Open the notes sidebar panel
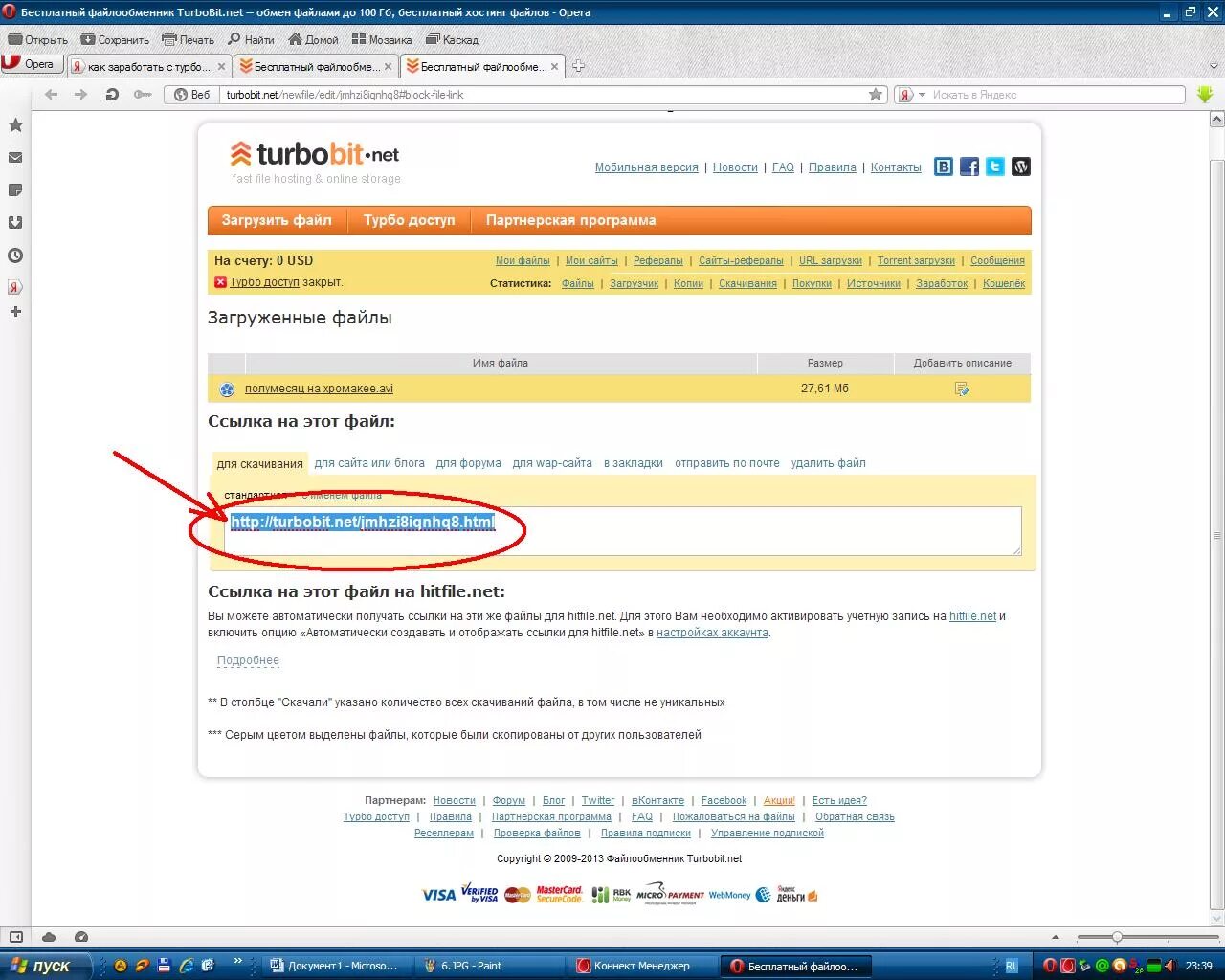The width and height of the screenshot is (1225, 980). (x=15, y=190)
